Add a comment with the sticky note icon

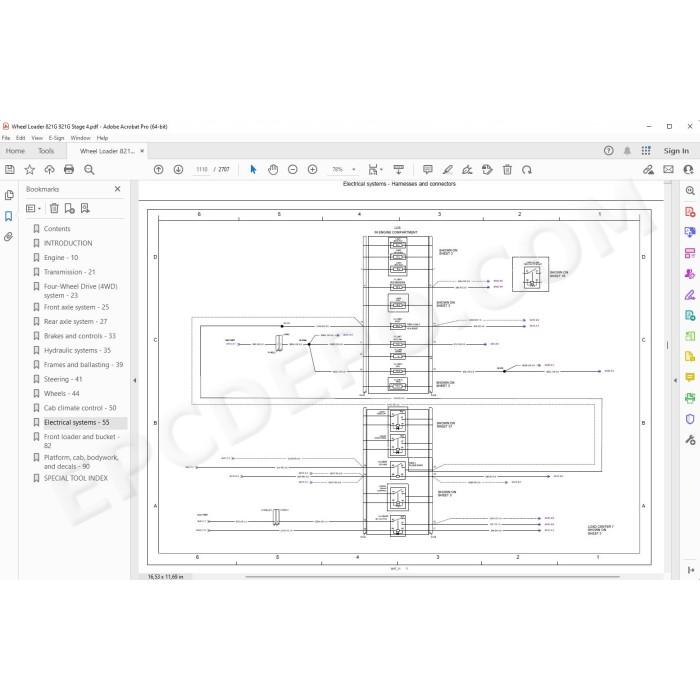click(x=428, y=170)
